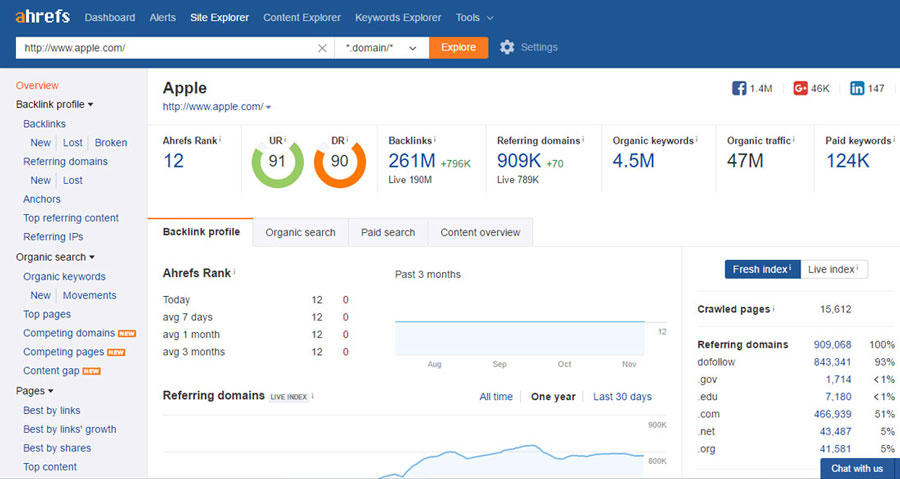900x479 pixels.
Task: Open Movements sidebar link
Action: tap(90, 295)
